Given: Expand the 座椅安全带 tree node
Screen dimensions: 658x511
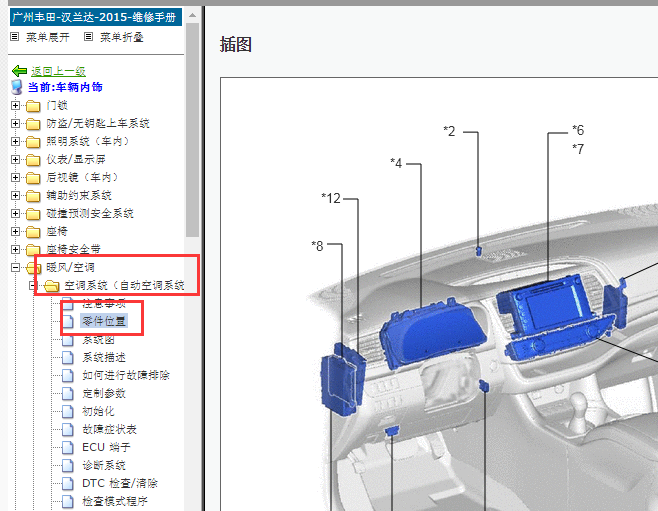Looking at the screenshot, I should [x=15, y=250].
